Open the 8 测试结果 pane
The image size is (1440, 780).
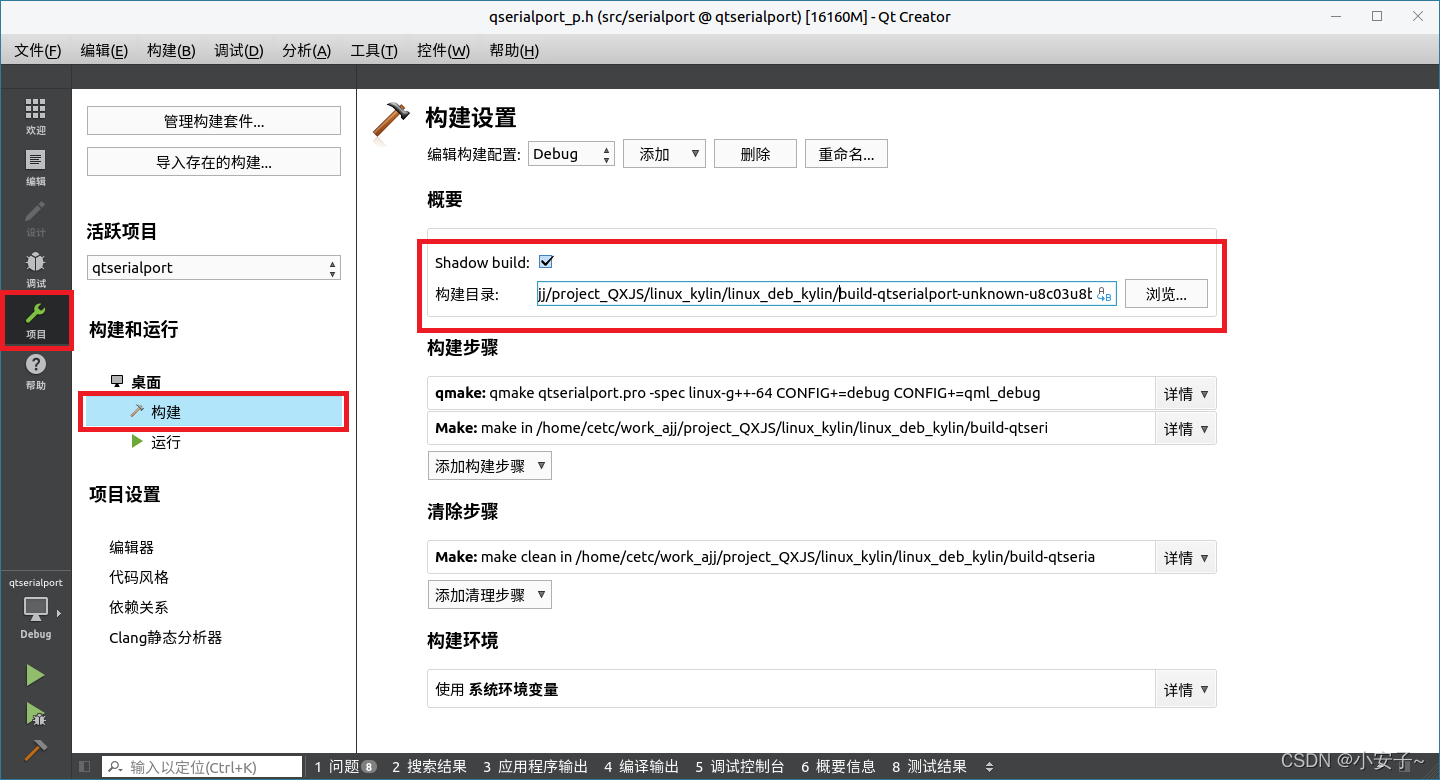tap(929, 767)
